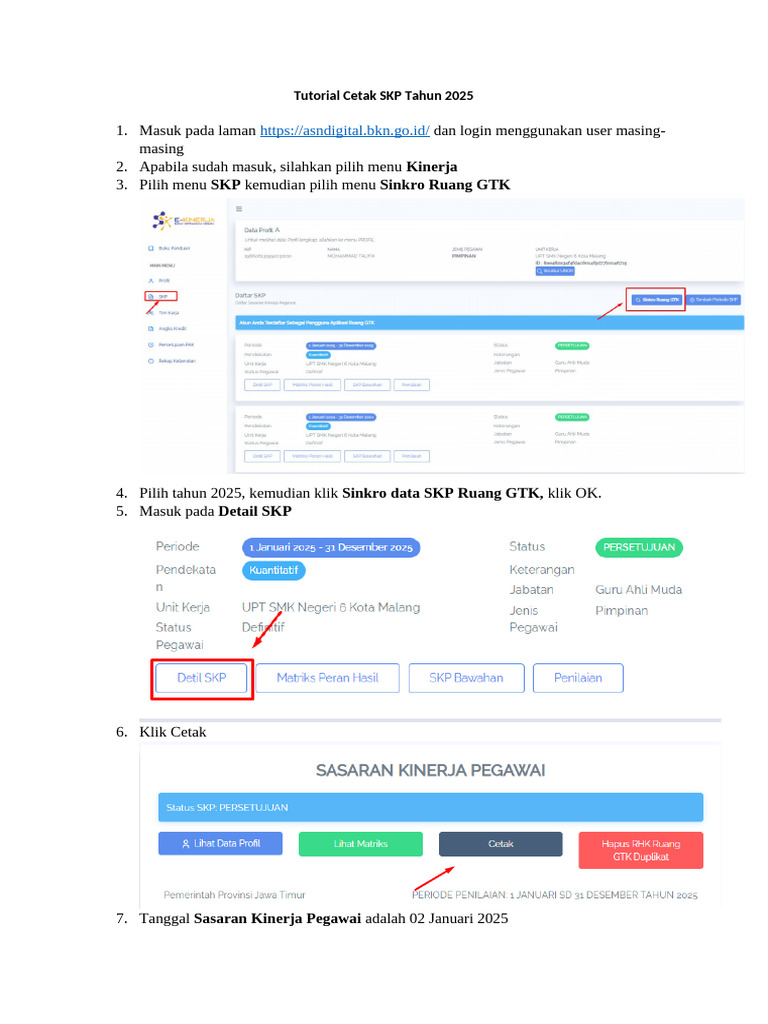Click Lihat Data Profil button
768x1024 pixels.
point(220,843)
